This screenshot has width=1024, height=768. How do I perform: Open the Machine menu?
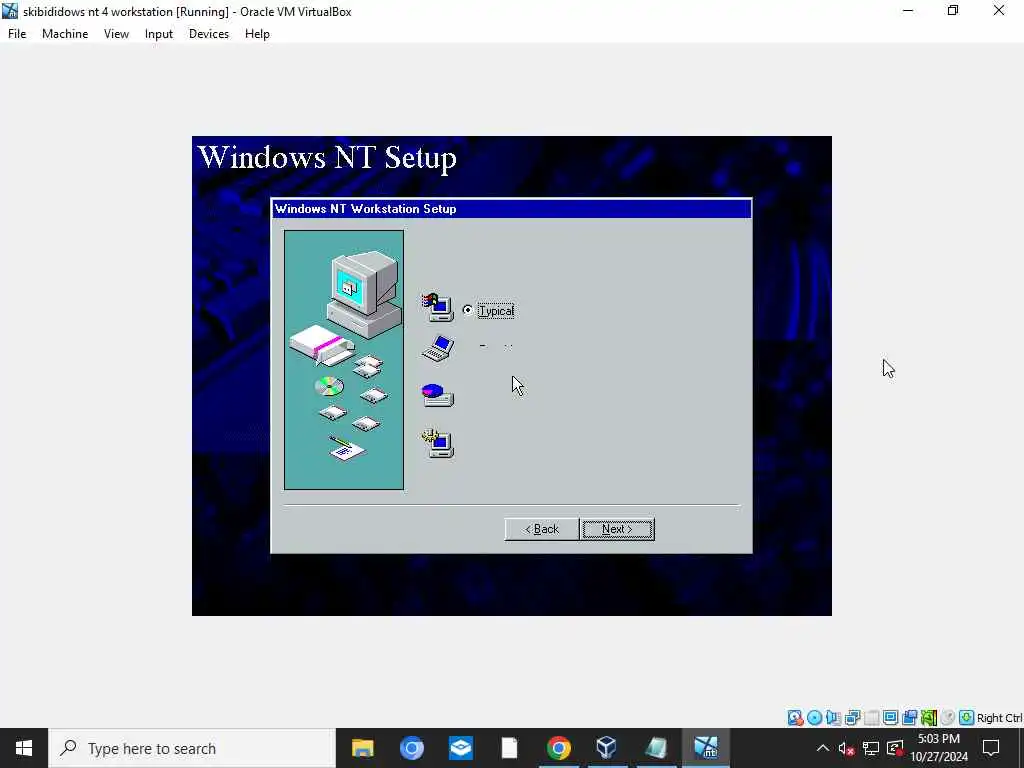(65, 34)
